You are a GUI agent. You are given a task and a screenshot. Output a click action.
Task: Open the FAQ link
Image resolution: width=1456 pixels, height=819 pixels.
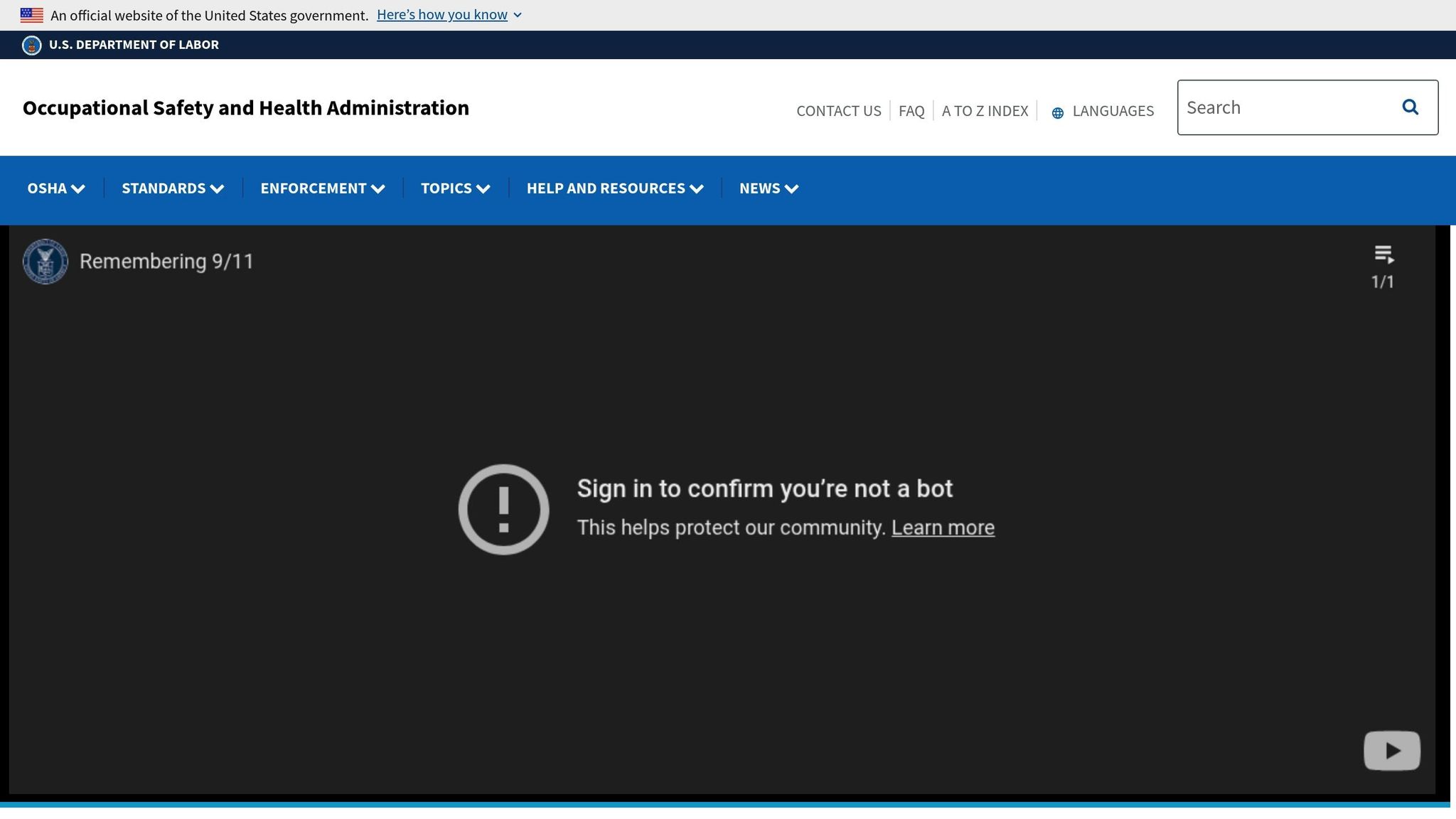pos(911,111)
